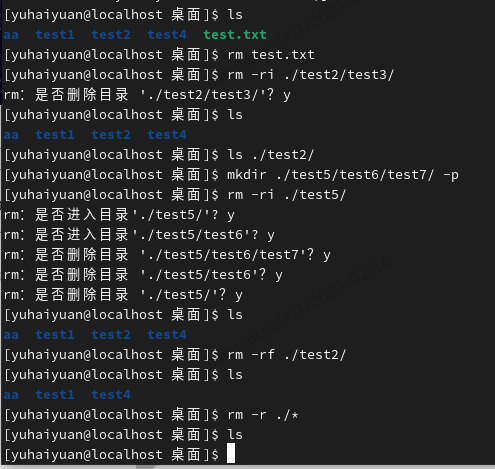
Task: Click the 'ls ./test2/' command text
Action: [x=271, y=155]
